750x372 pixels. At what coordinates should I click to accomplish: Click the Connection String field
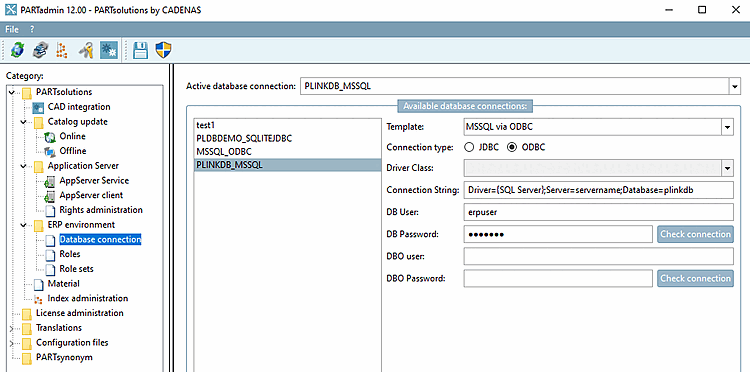pyautogui.click(x=598, y=190)
